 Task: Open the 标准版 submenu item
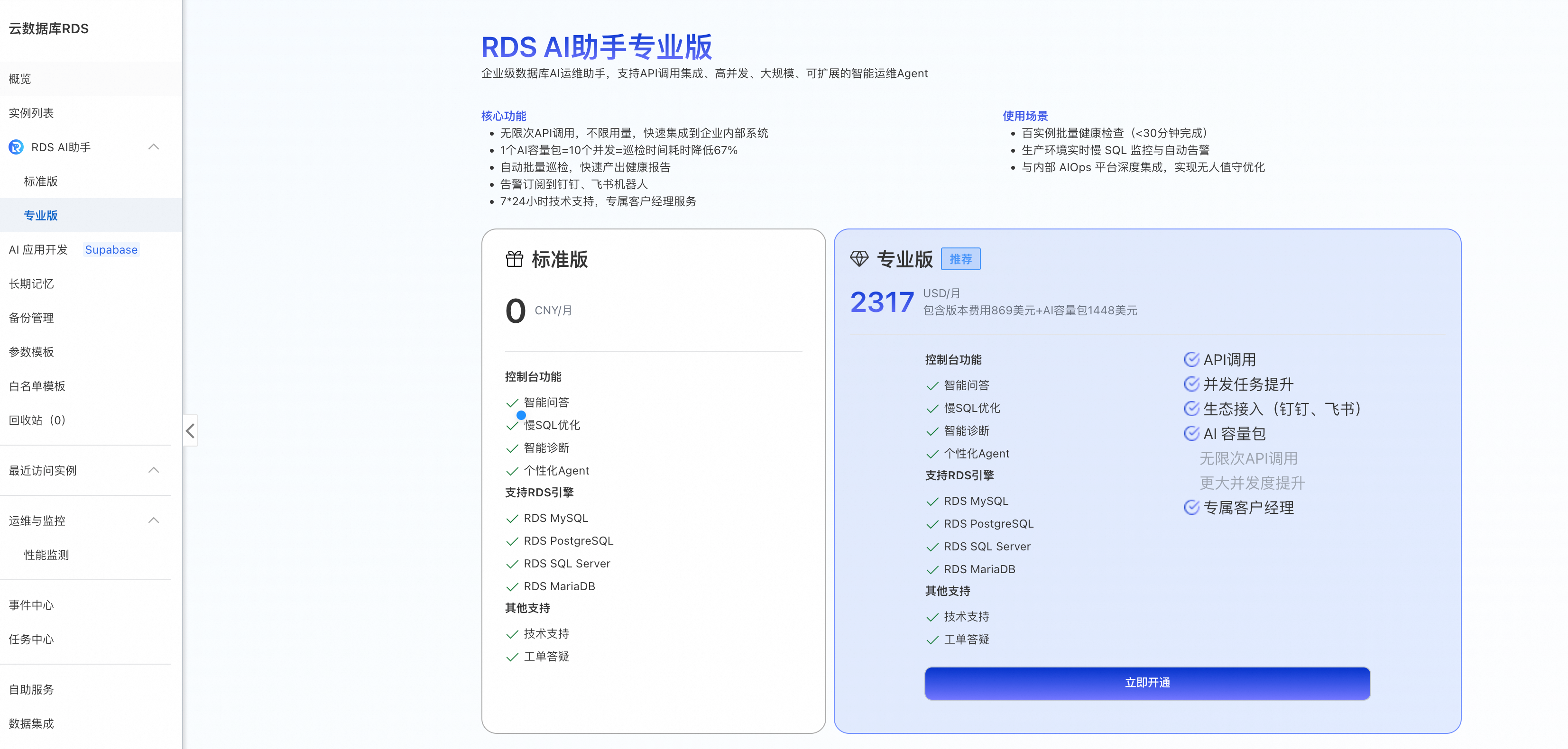pyautogui.click(x=41, y=181)
